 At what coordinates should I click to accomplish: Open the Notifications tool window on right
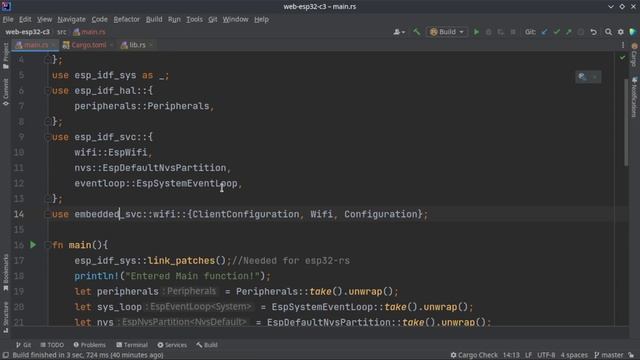coord(634,97)
